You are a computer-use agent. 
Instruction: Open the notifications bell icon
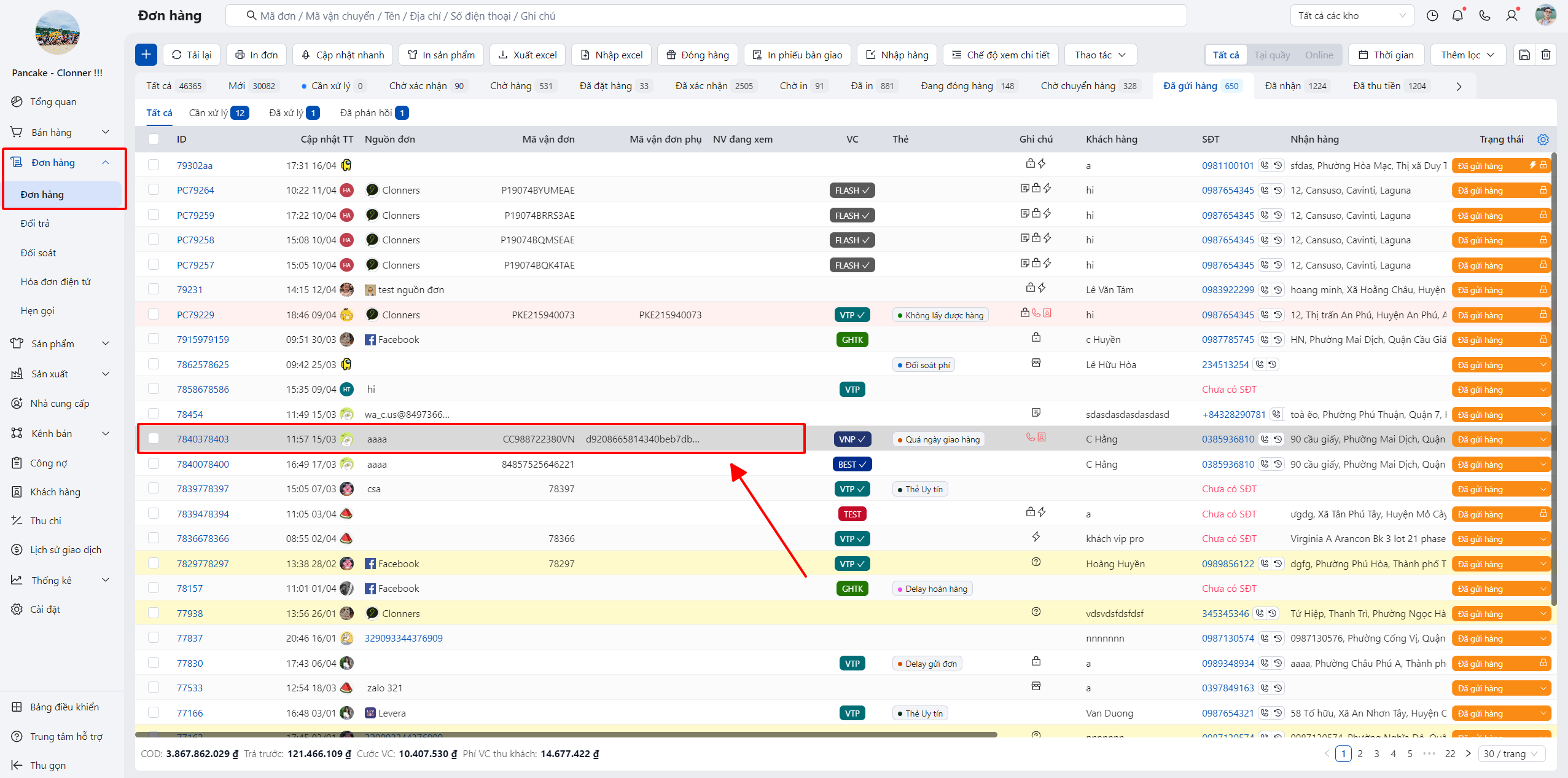click(x=1457, y=15)
